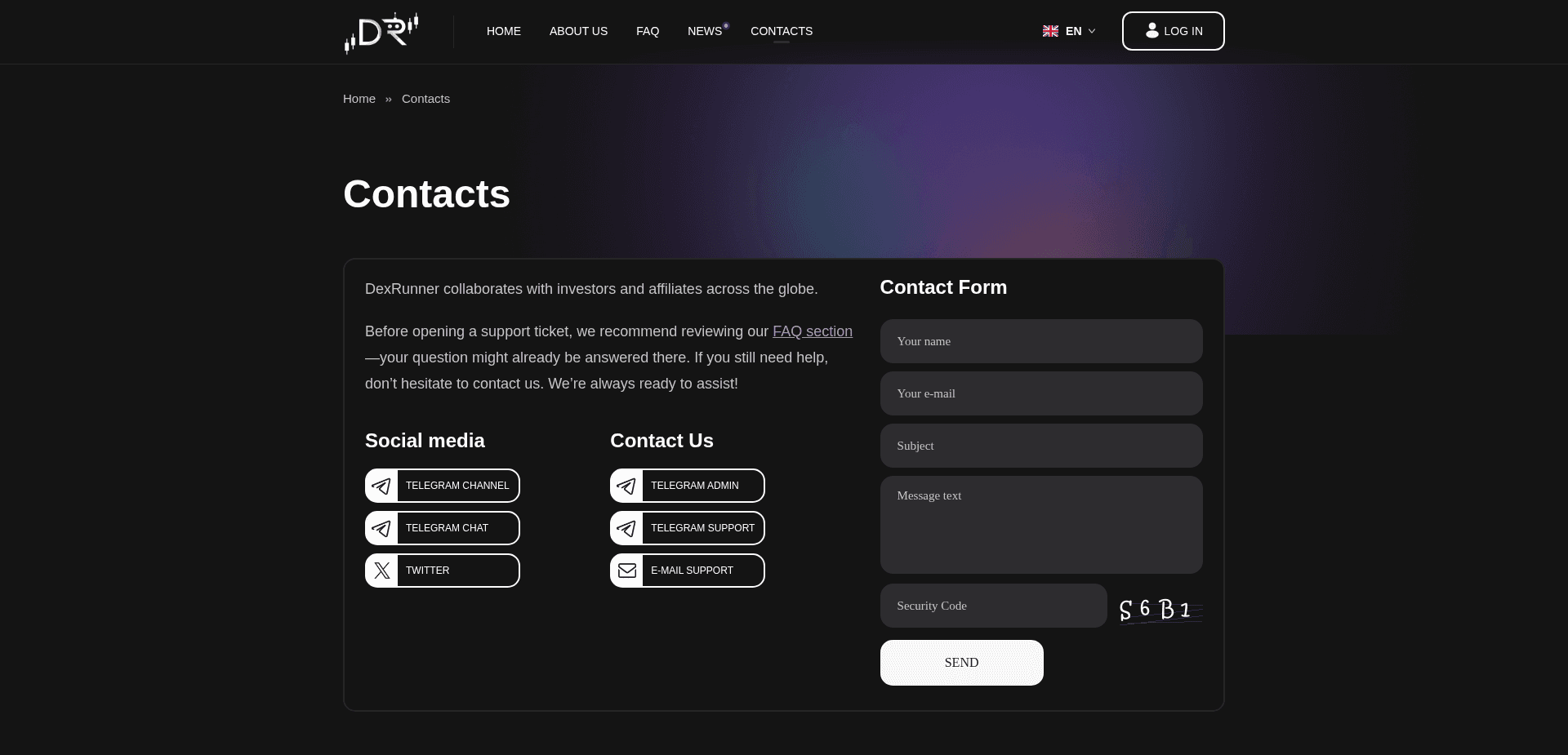Viewport: 1568px width, 755px height.
Task: Click the Telegram Channel paper plane icon
Action: point(381,485)
